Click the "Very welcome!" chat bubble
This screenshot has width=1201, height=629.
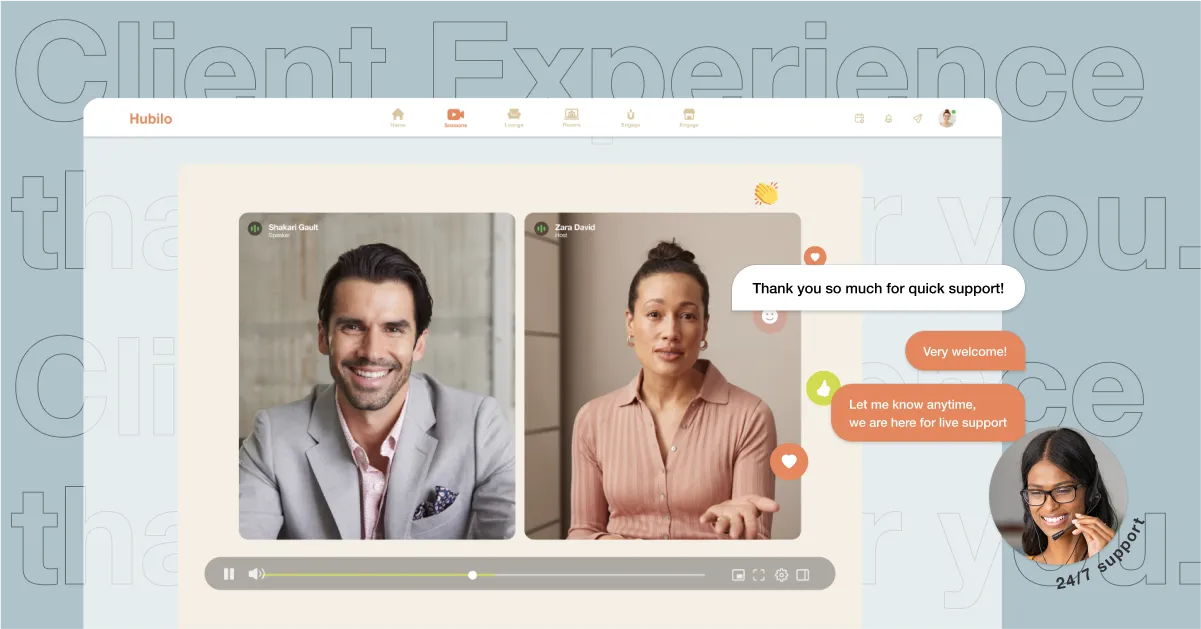965,351
